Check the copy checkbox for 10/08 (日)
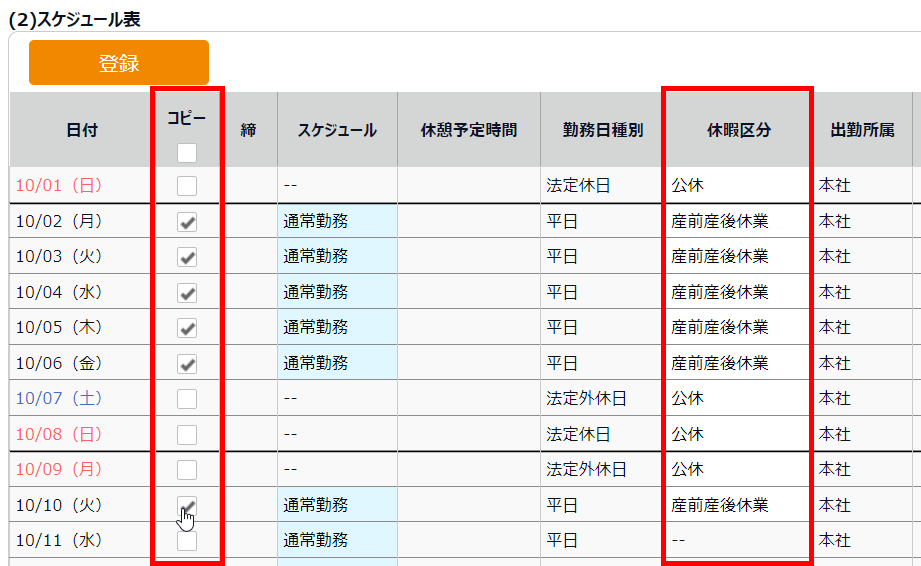 pyautogui.click(x=187, y=434)
